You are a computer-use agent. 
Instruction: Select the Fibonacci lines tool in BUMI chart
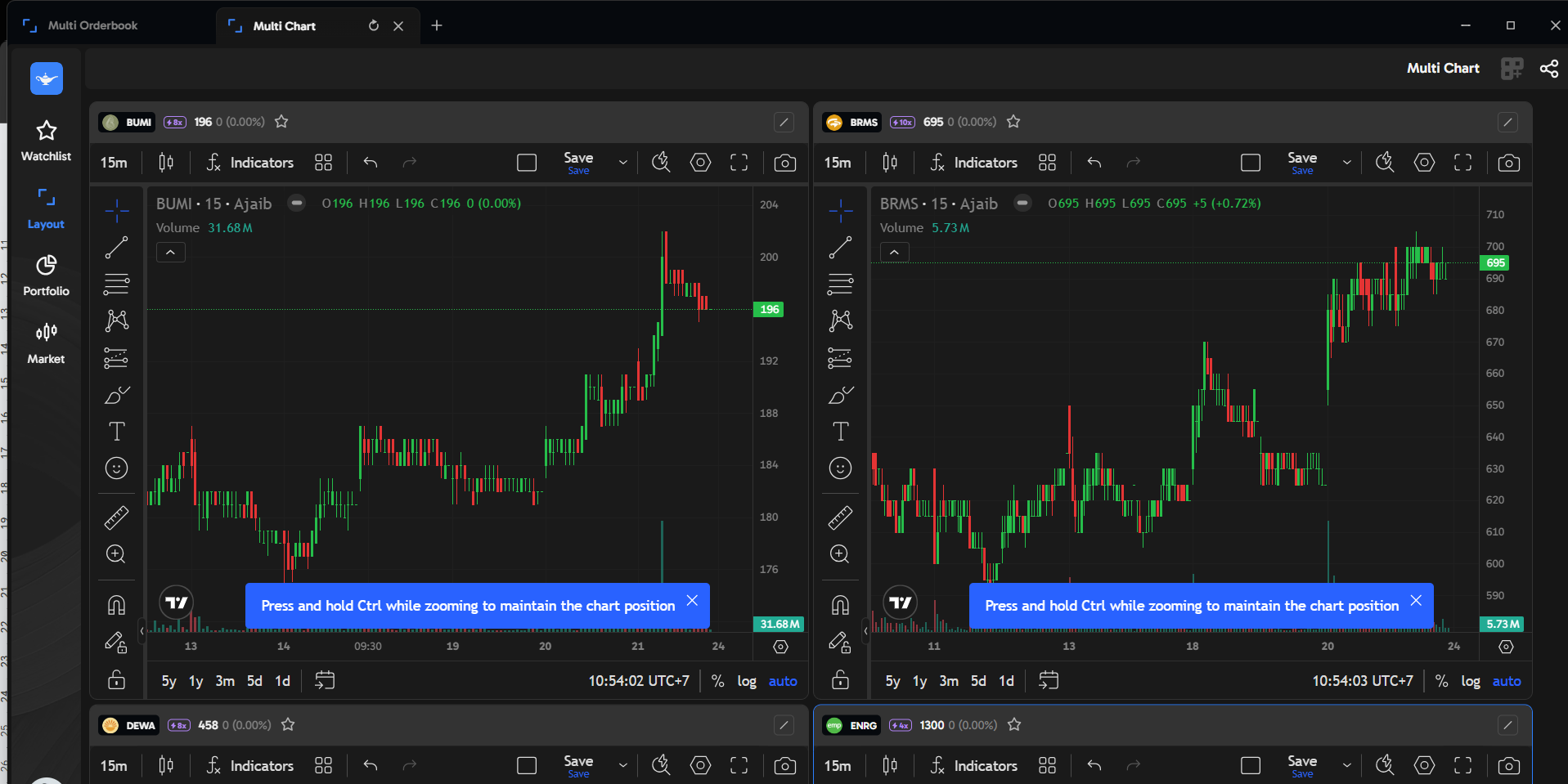click(x=116, y=284)
